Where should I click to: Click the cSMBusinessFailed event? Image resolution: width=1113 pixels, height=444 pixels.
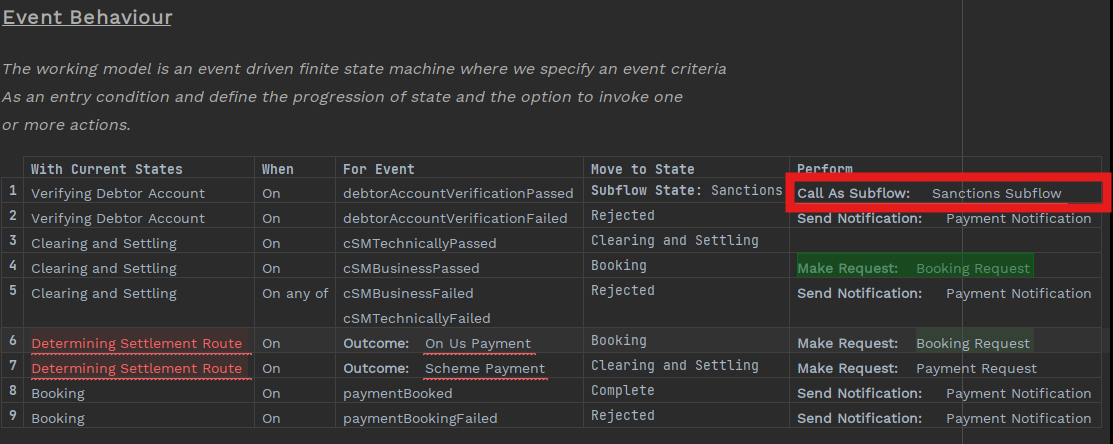coord(408,293)
